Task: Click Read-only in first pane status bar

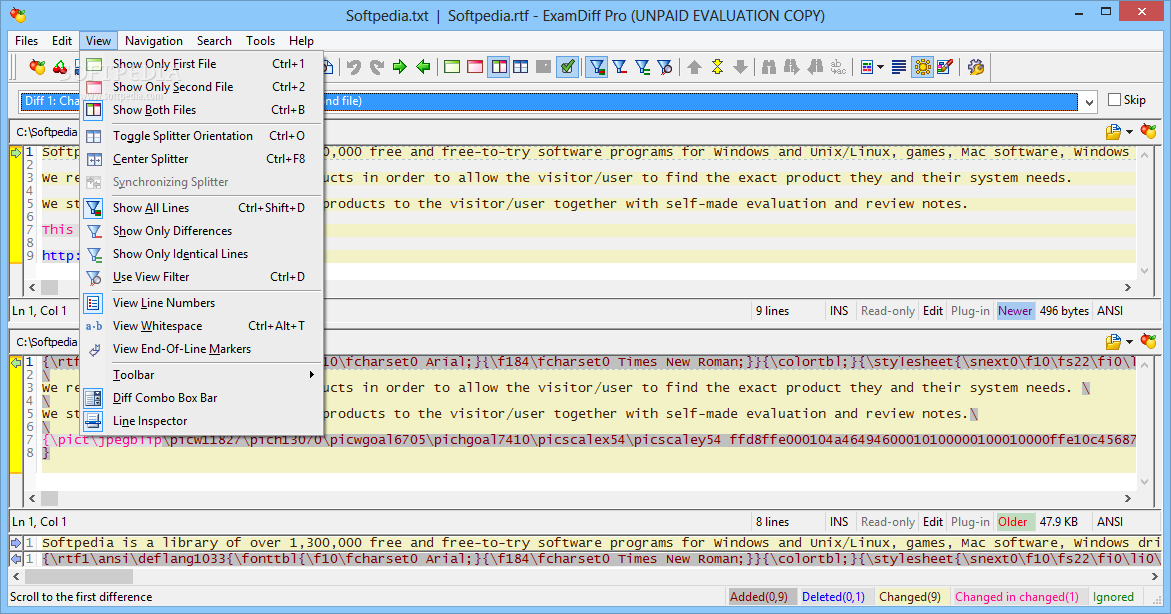Action: [x=887, y=311]
